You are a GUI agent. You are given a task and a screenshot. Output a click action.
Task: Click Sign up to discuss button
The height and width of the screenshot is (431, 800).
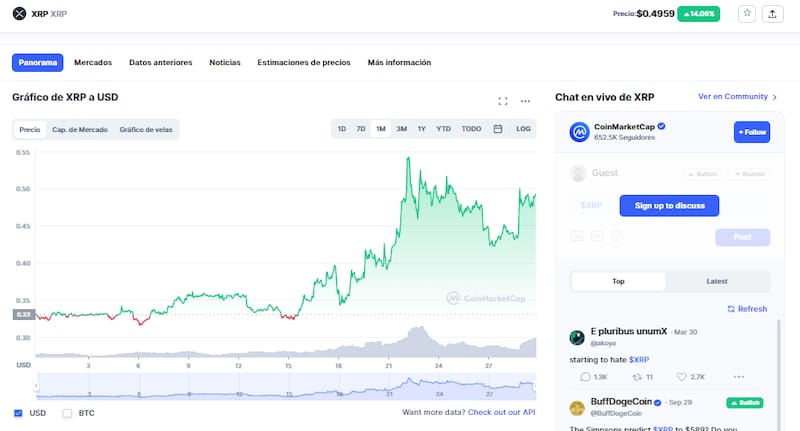tap(669, 206)
